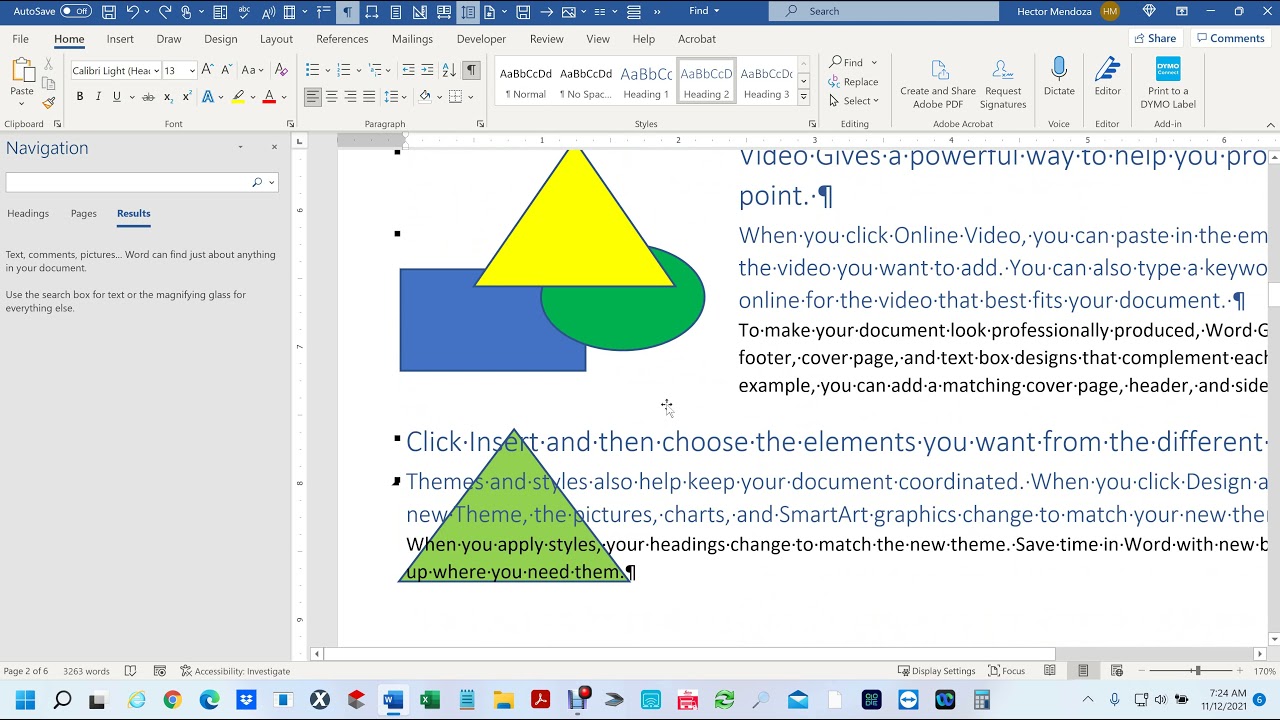Open the Layout tab
This screenshot has width=1280, height=720.
point(276,39)
